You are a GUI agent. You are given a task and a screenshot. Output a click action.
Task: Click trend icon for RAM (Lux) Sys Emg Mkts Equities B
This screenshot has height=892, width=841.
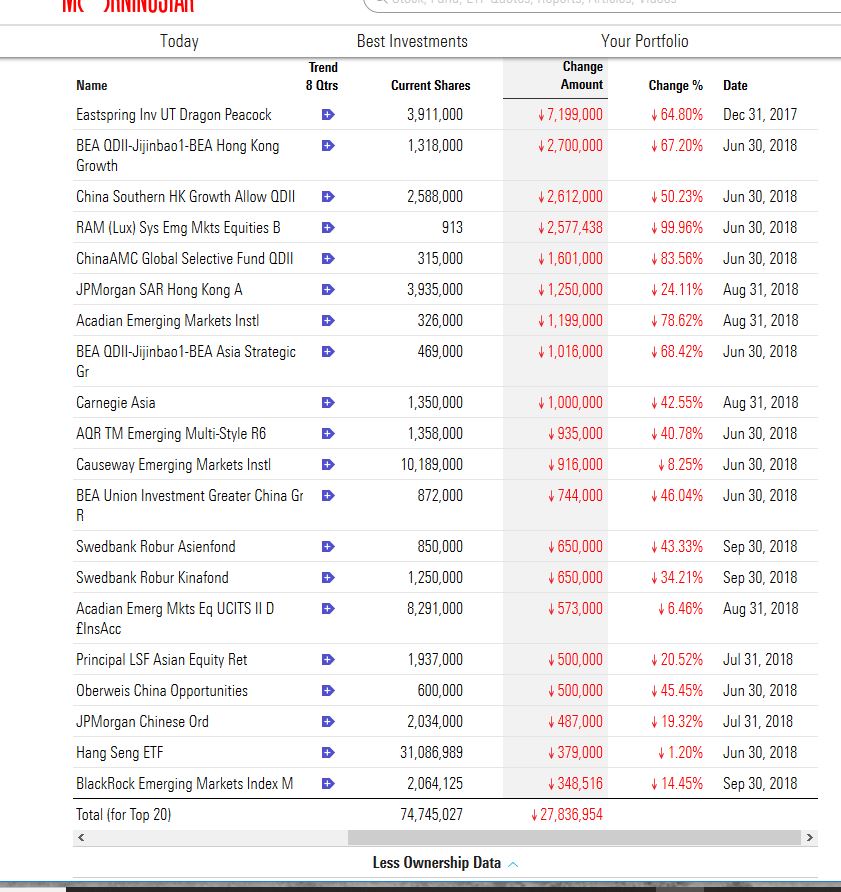pyautogui.click(x=327, y=228)
